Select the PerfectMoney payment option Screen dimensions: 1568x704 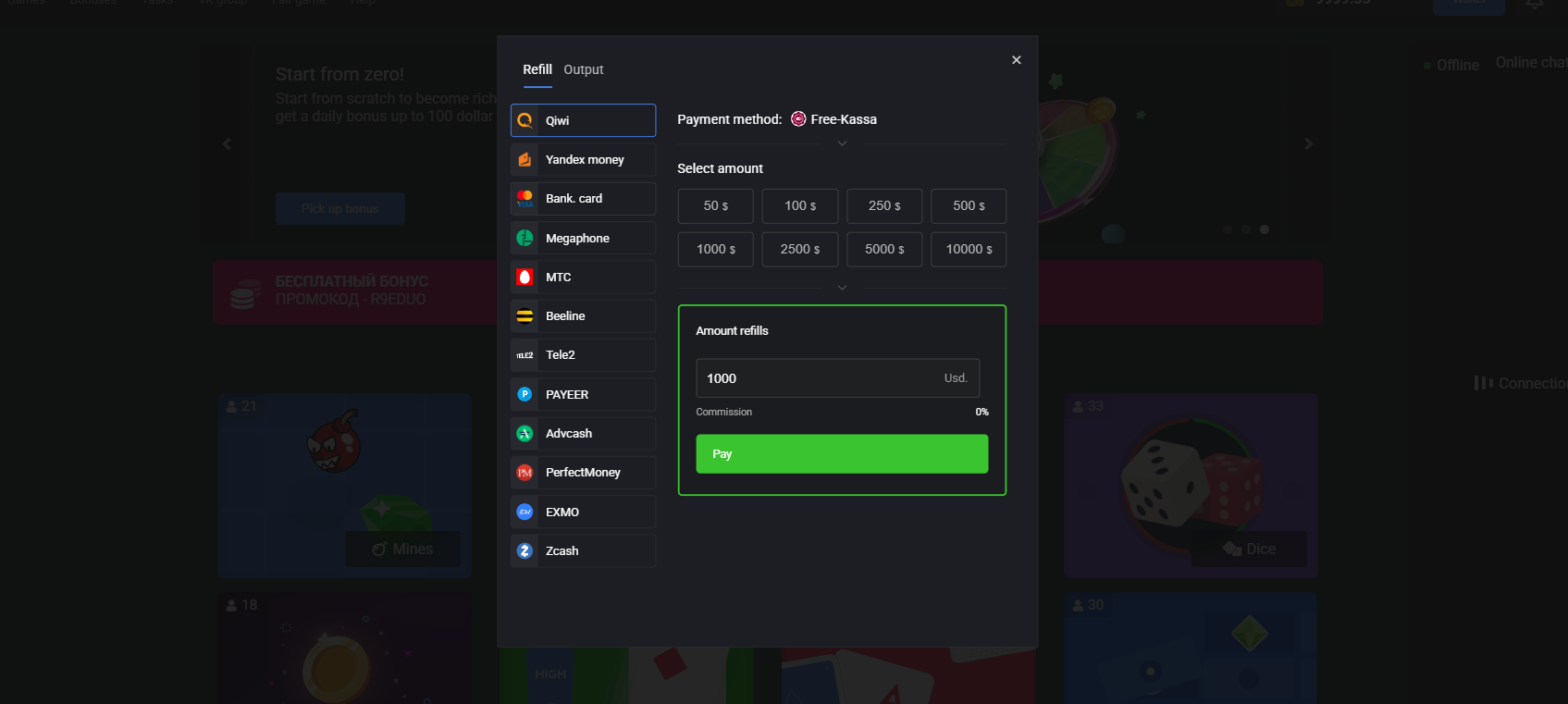click(x=583, y=473)
